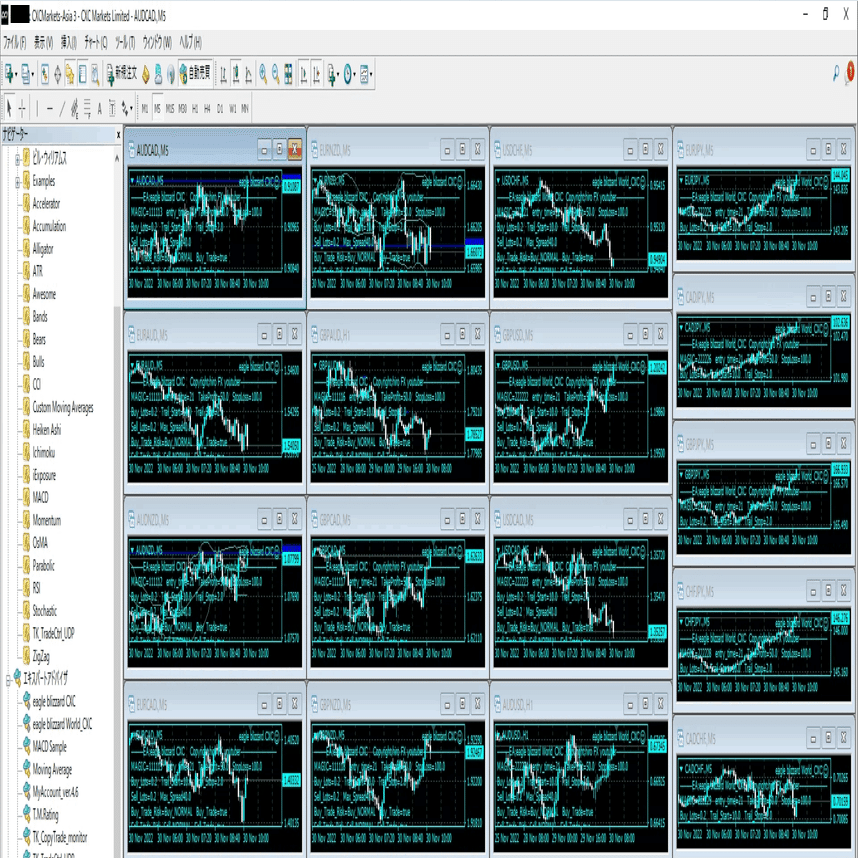Open the Strategy Tester magnifier icon

[95, 74]
